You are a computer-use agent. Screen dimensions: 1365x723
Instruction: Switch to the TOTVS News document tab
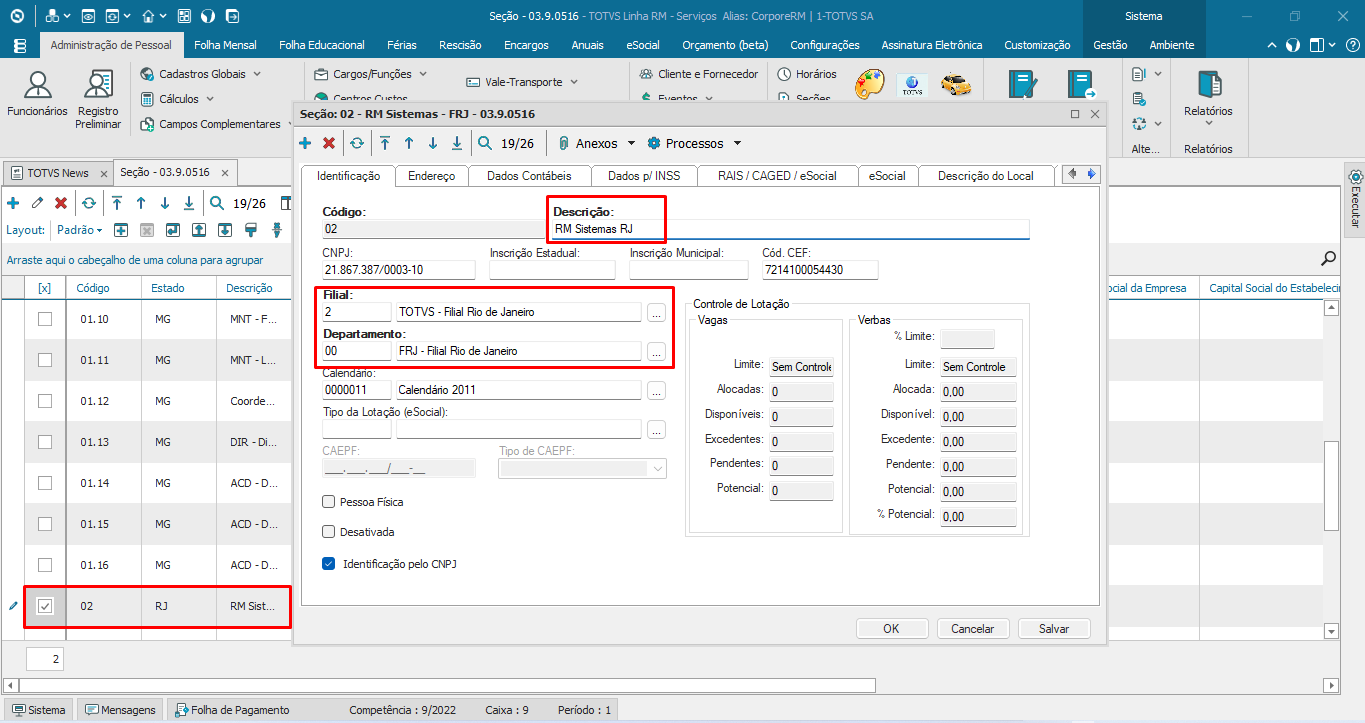[x=58, y=172]
